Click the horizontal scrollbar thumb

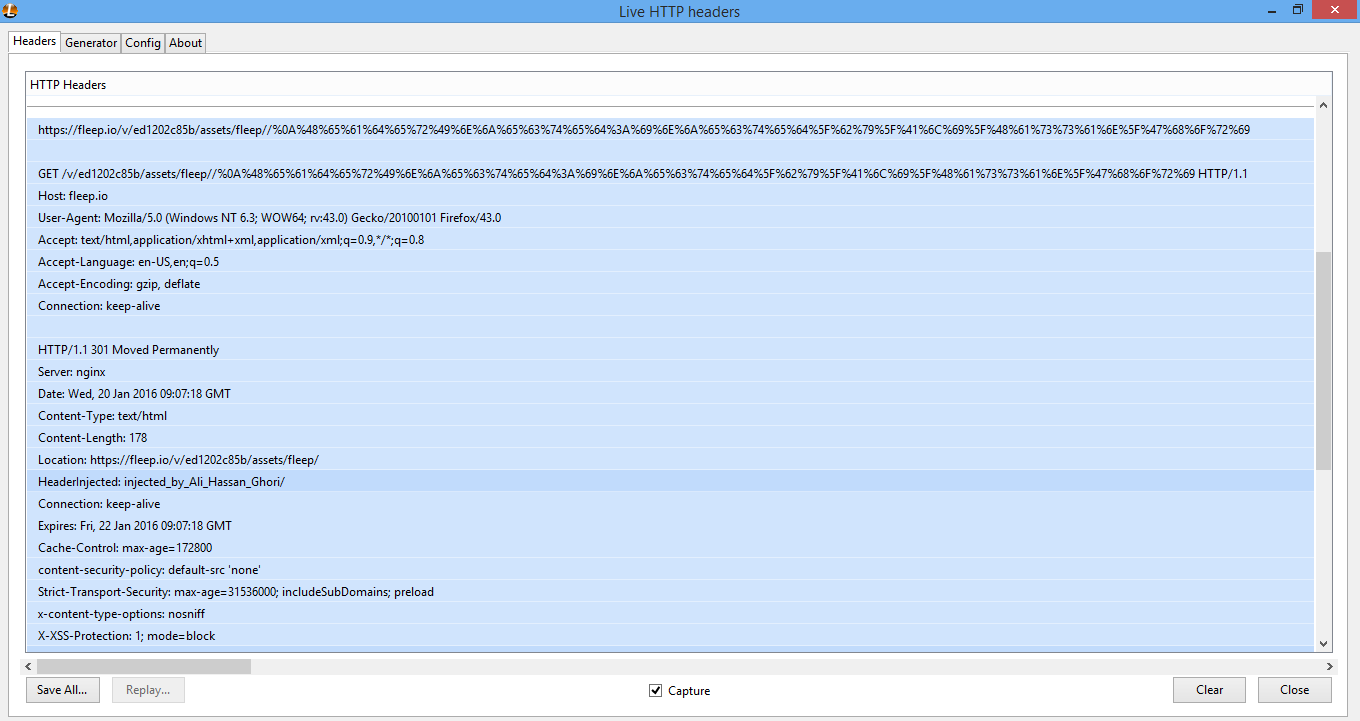coord(144,666)
